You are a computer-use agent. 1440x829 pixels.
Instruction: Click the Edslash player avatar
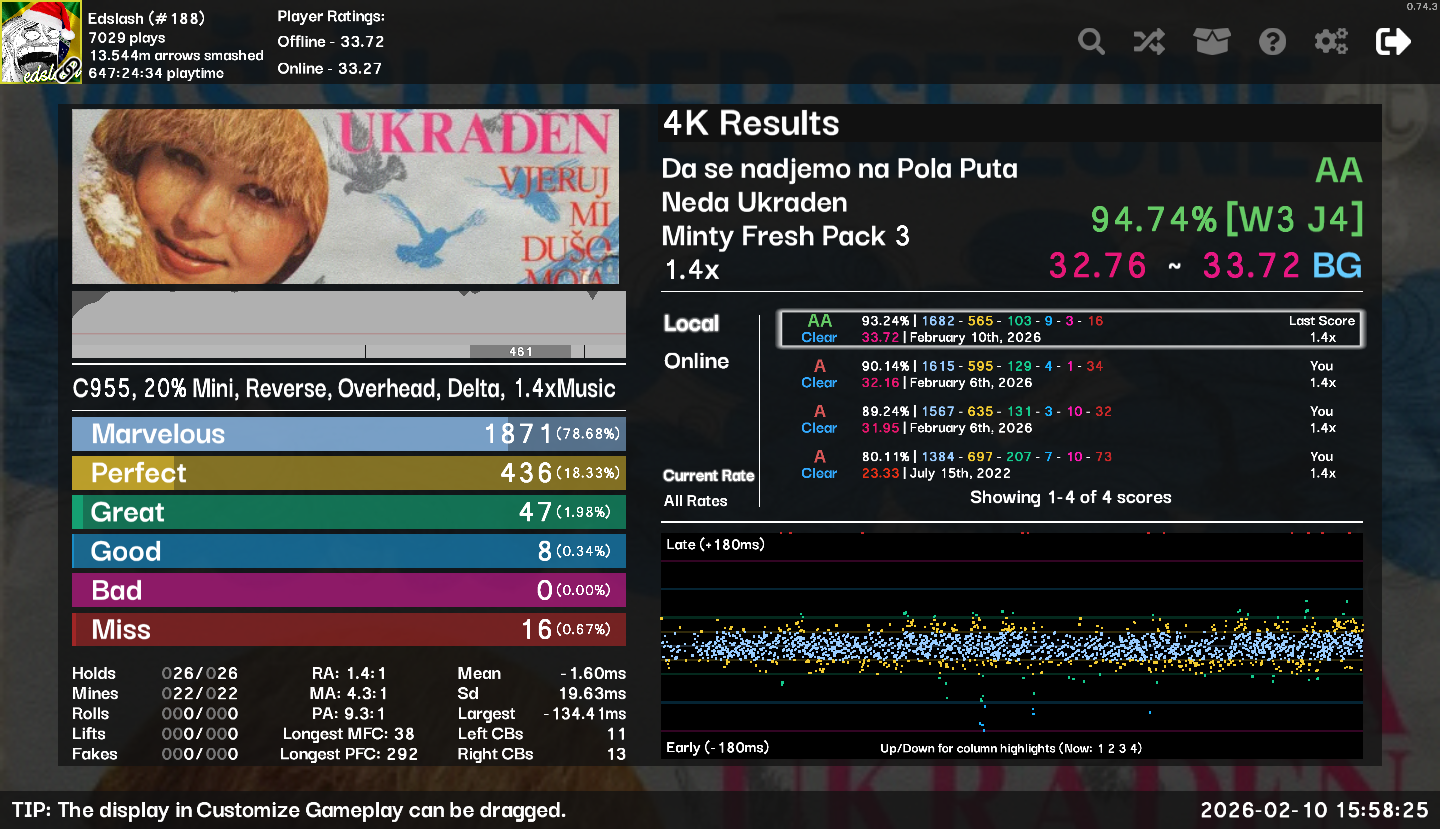click(41, 42)
